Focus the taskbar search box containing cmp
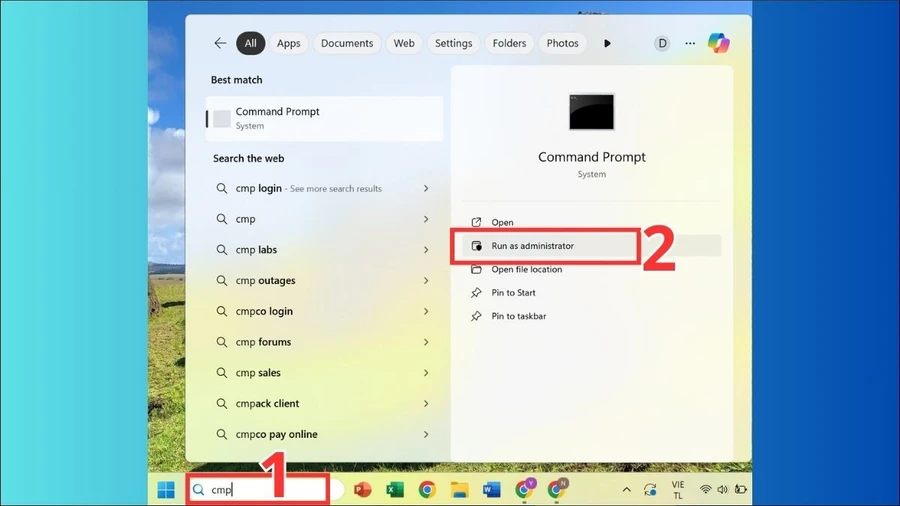This screenshot has width=900, height=506. pyautogui.click(x=264, y=489)
